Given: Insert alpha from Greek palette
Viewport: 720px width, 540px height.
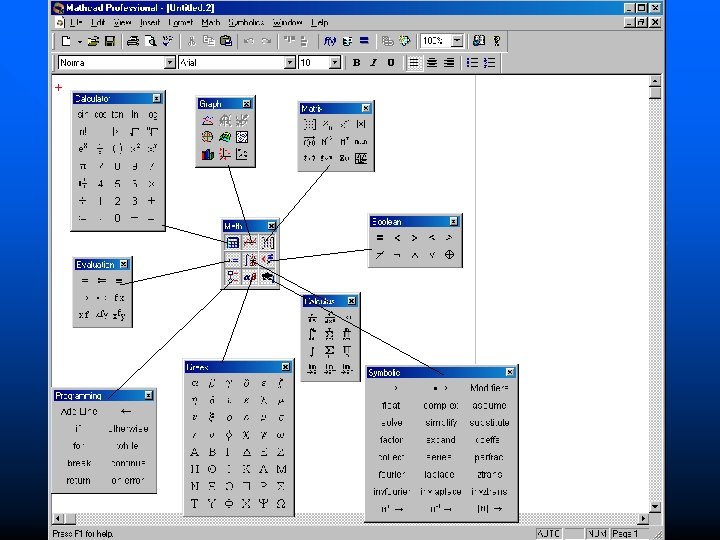Looking at the screenshot, I should [195, 383].
